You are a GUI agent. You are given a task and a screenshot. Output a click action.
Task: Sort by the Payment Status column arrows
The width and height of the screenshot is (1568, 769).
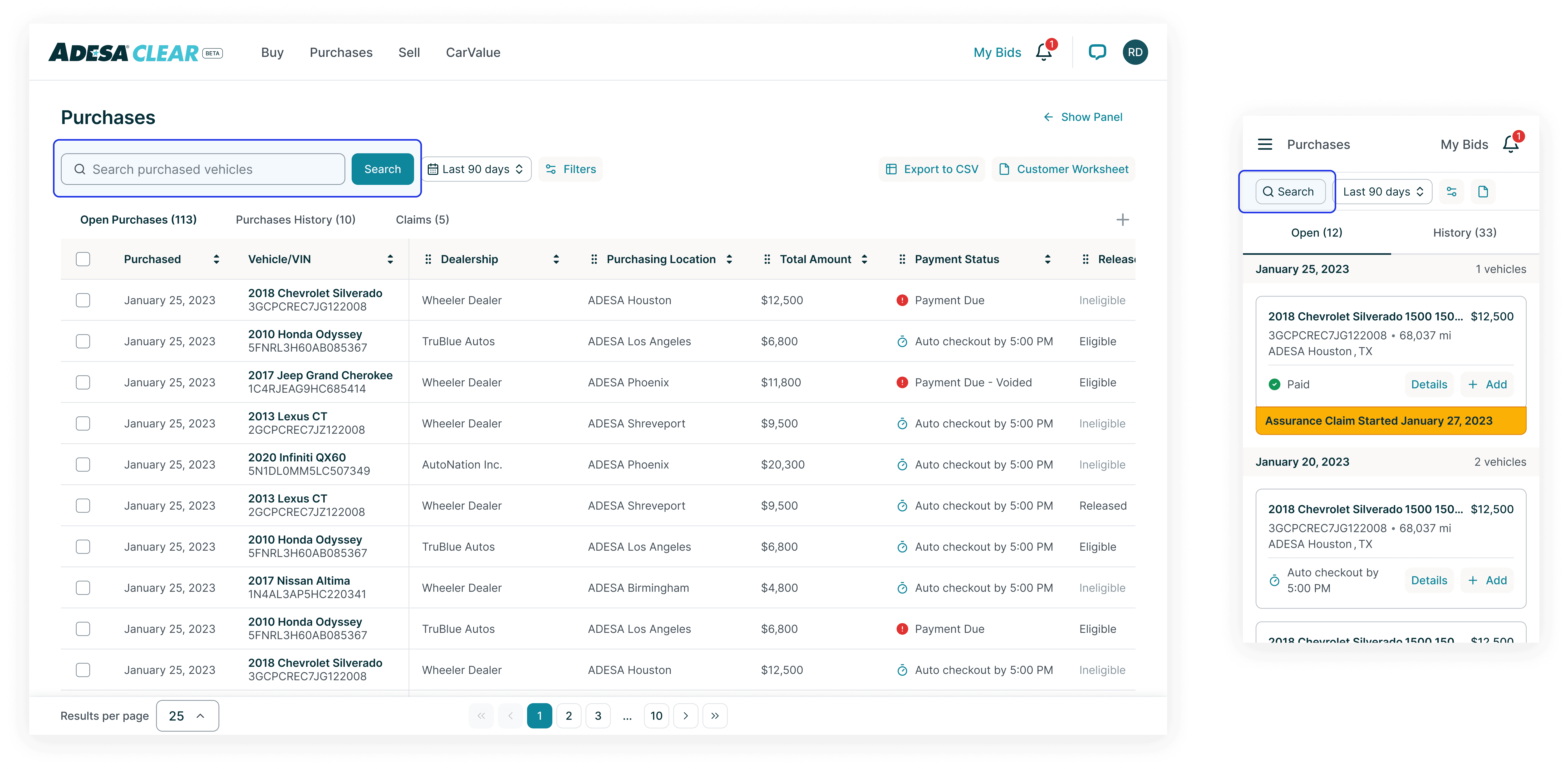coord(1048,259)
